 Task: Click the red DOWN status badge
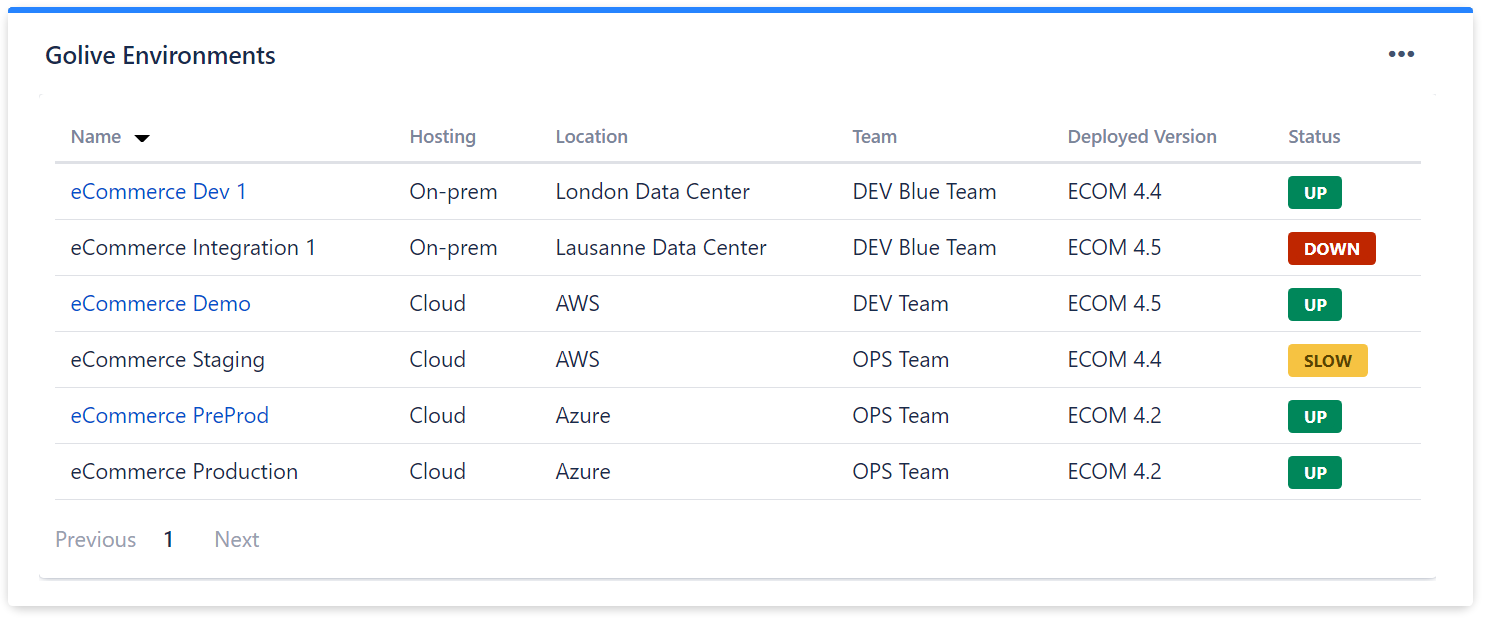1331,249
